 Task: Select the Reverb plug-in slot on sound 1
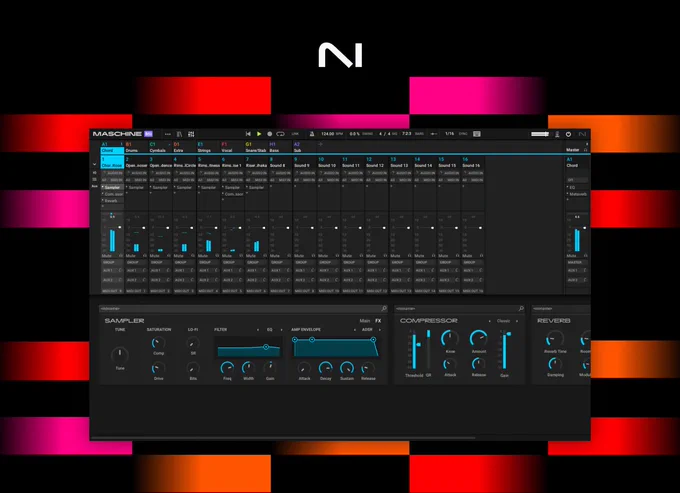[x=112, y=201]
